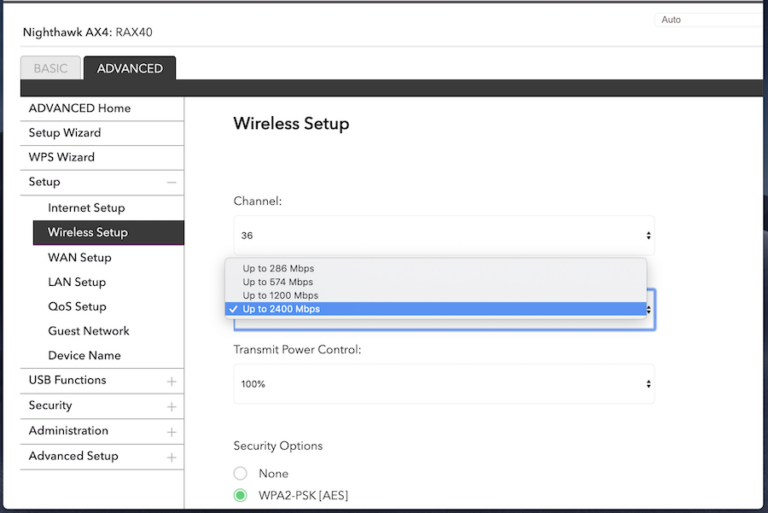This screenshot has height=513, width=768.
Task: Expand Advanced Setup plus icon
Action: coord(172,457)
